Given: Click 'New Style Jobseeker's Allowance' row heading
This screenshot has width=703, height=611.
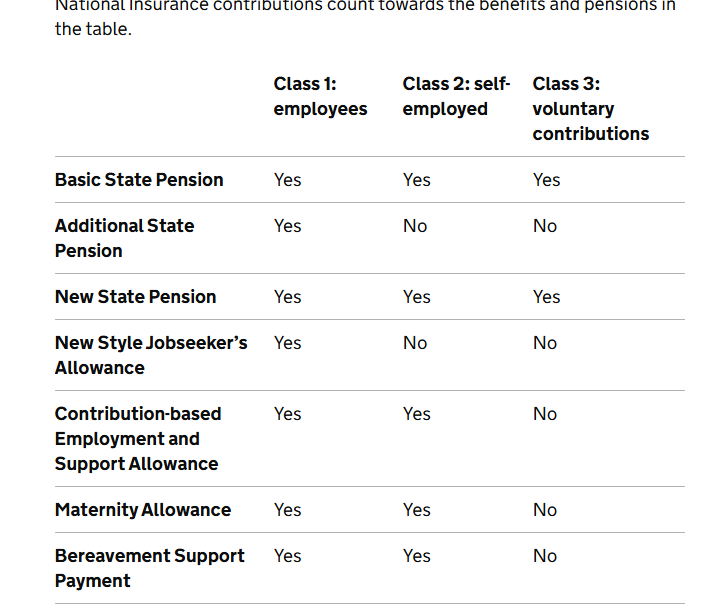Looking at the screenshot, I should click(151, 355).
